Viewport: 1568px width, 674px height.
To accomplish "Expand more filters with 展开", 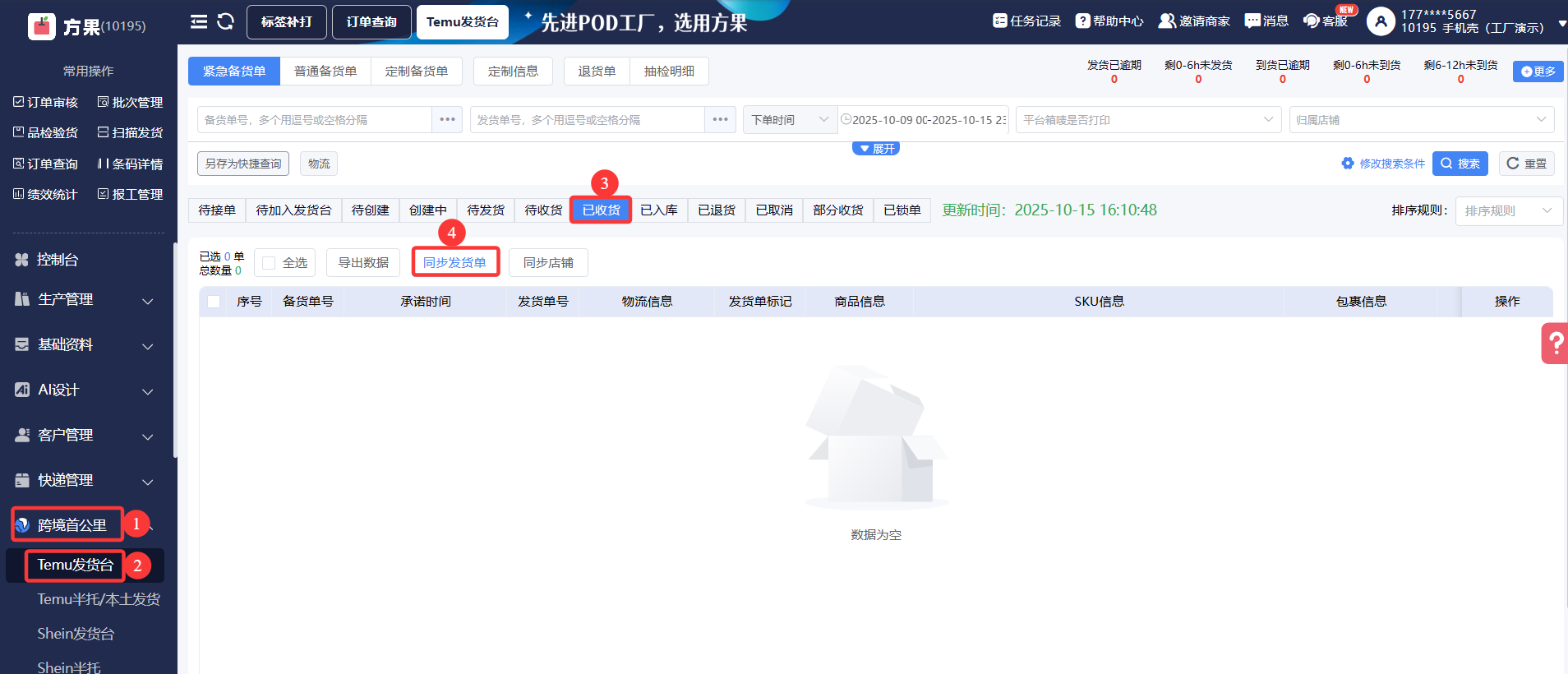I will pos(876,149).
